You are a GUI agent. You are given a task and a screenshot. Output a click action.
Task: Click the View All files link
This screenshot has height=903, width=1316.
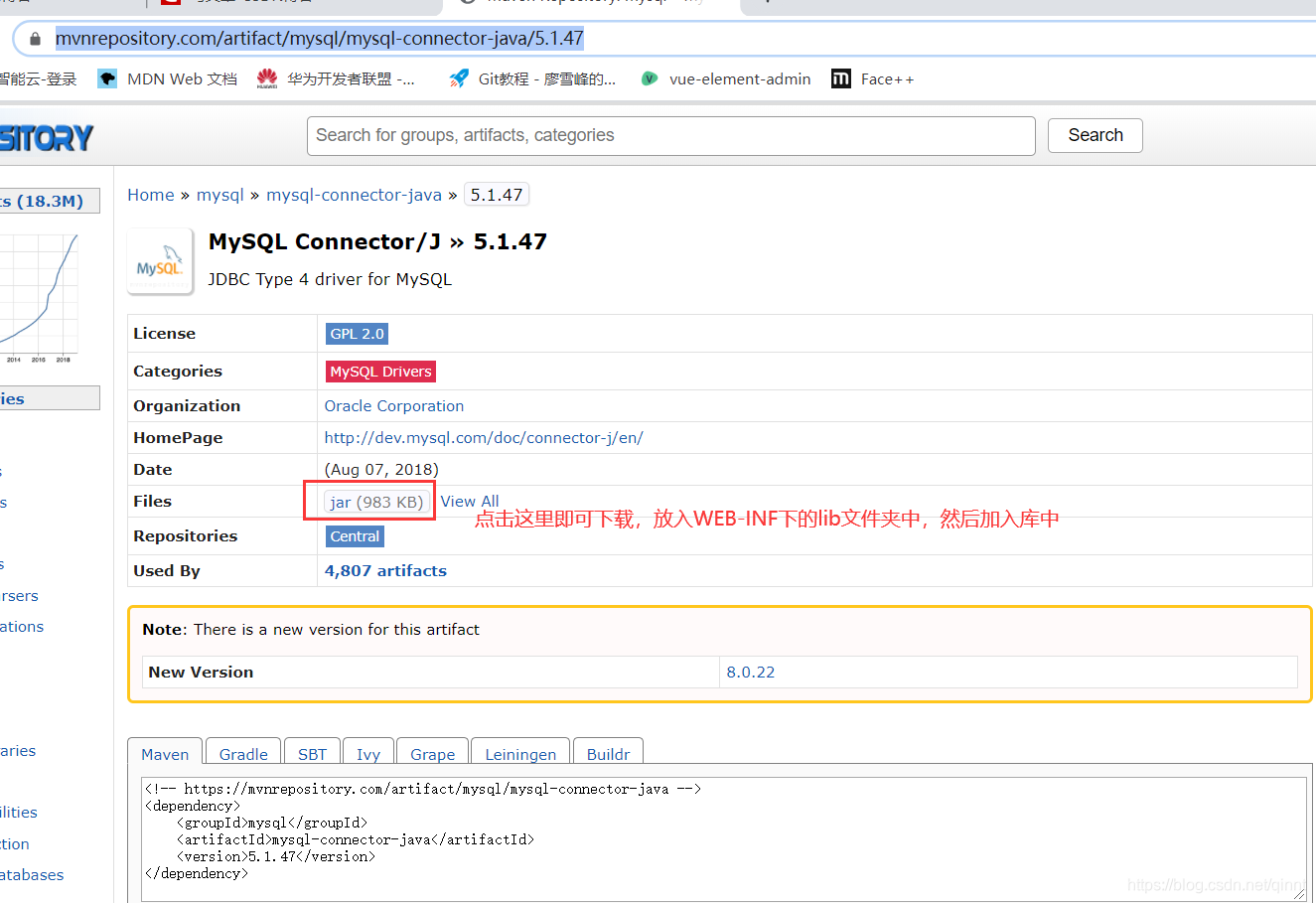pos(469,501)
